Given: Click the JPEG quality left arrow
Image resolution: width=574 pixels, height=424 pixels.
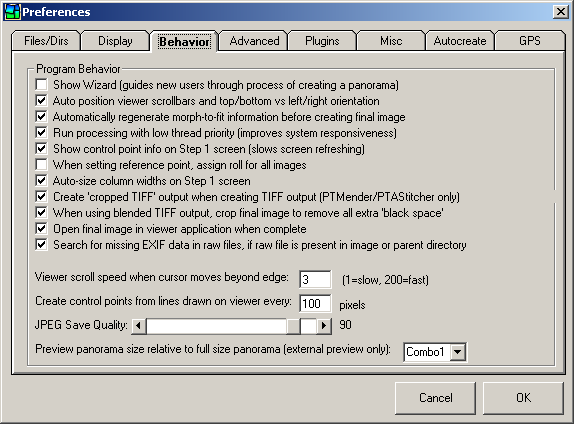Looking at the screenshot, I should click(x=138, y=326).
